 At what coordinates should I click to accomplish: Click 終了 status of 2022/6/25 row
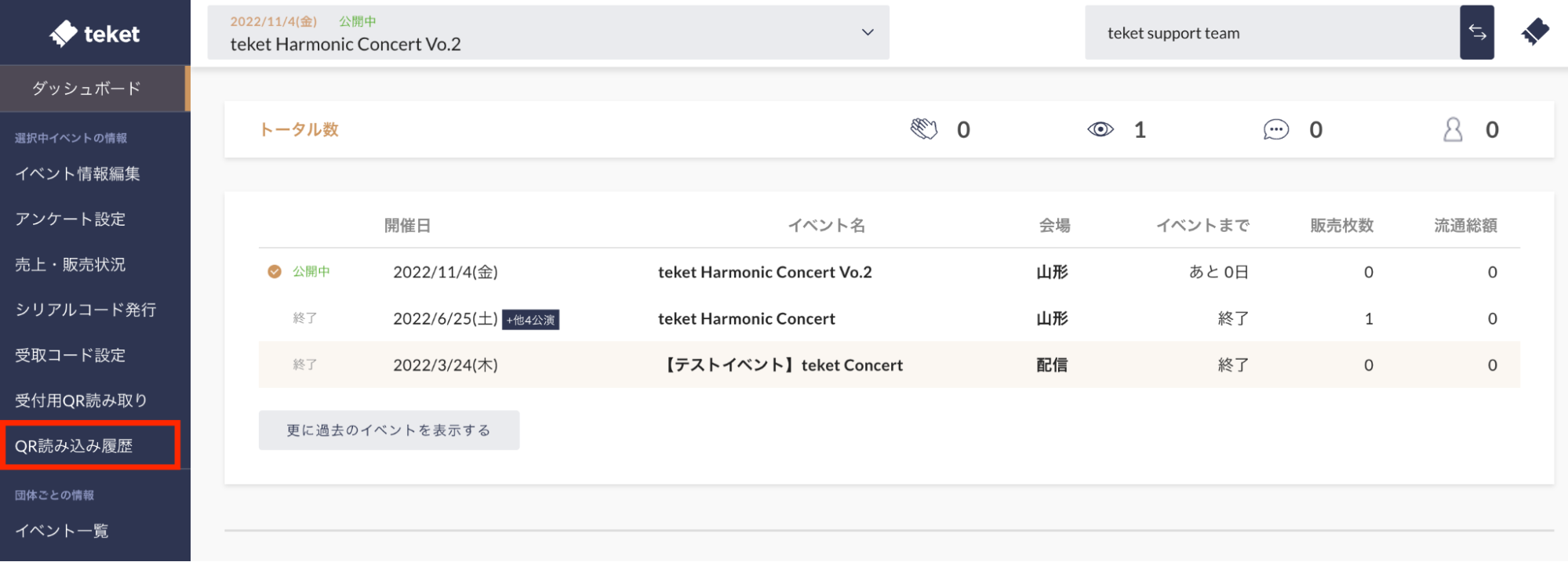305,318
